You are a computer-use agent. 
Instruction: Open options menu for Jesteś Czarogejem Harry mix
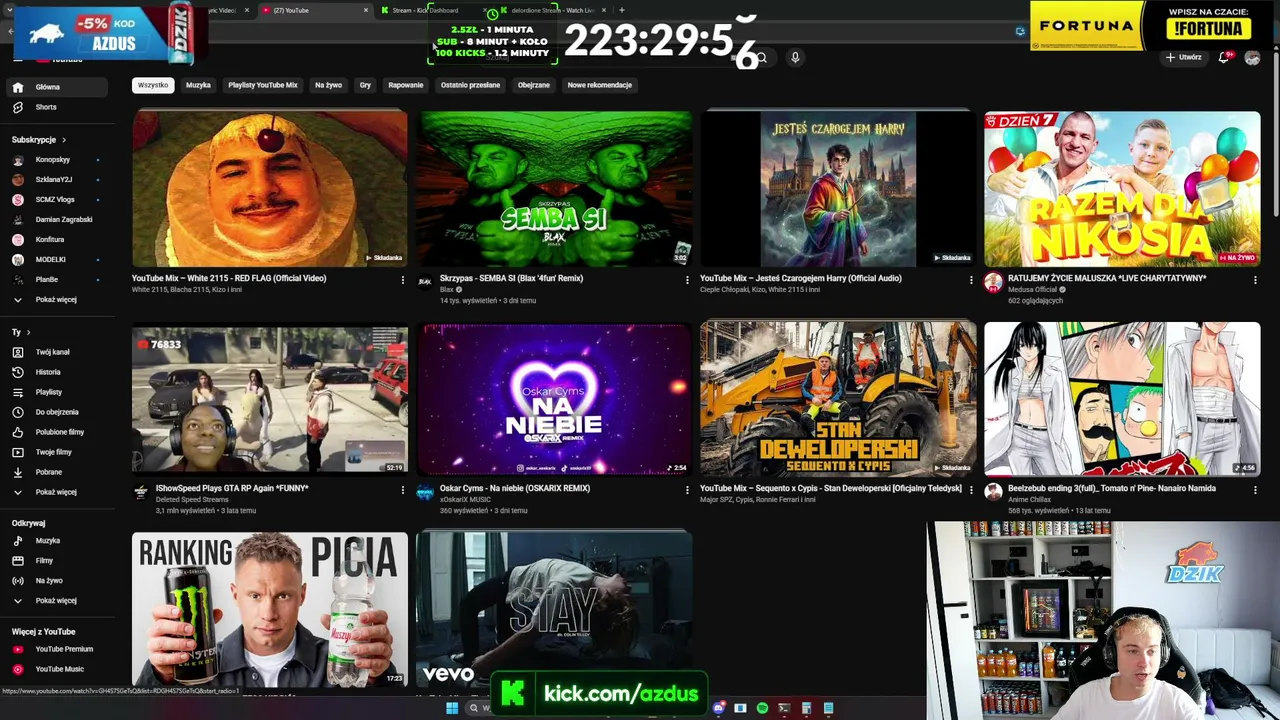971,280
